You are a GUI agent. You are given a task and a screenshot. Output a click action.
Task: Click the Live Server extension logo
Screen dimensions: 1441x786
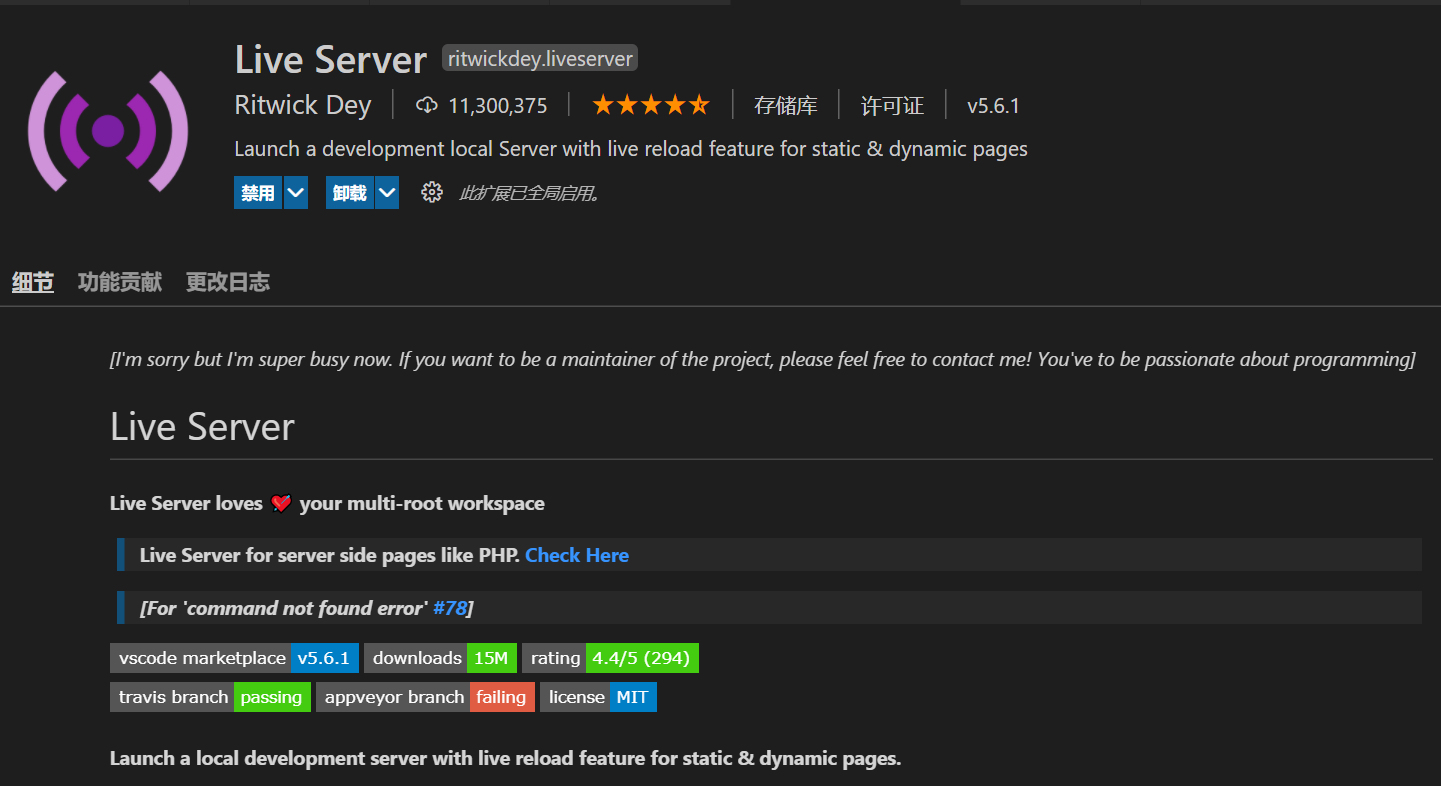(x=108, y=130)
